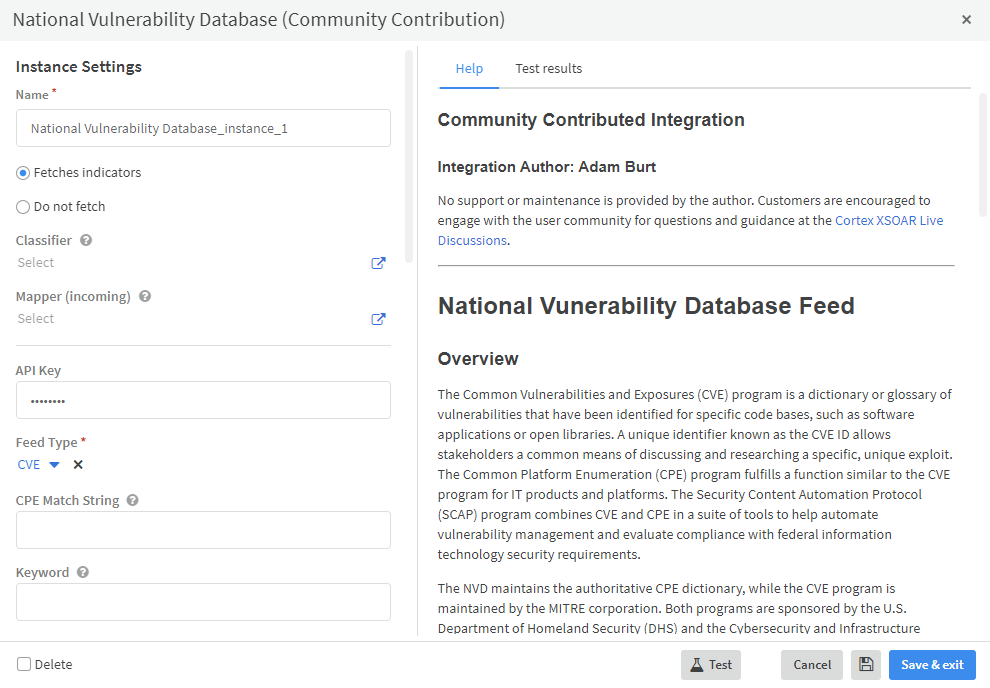Screen dimensions: 990x688
Task: Open Classifier editor external link icon
Action: pyautogui.click(x=378, y=263)
